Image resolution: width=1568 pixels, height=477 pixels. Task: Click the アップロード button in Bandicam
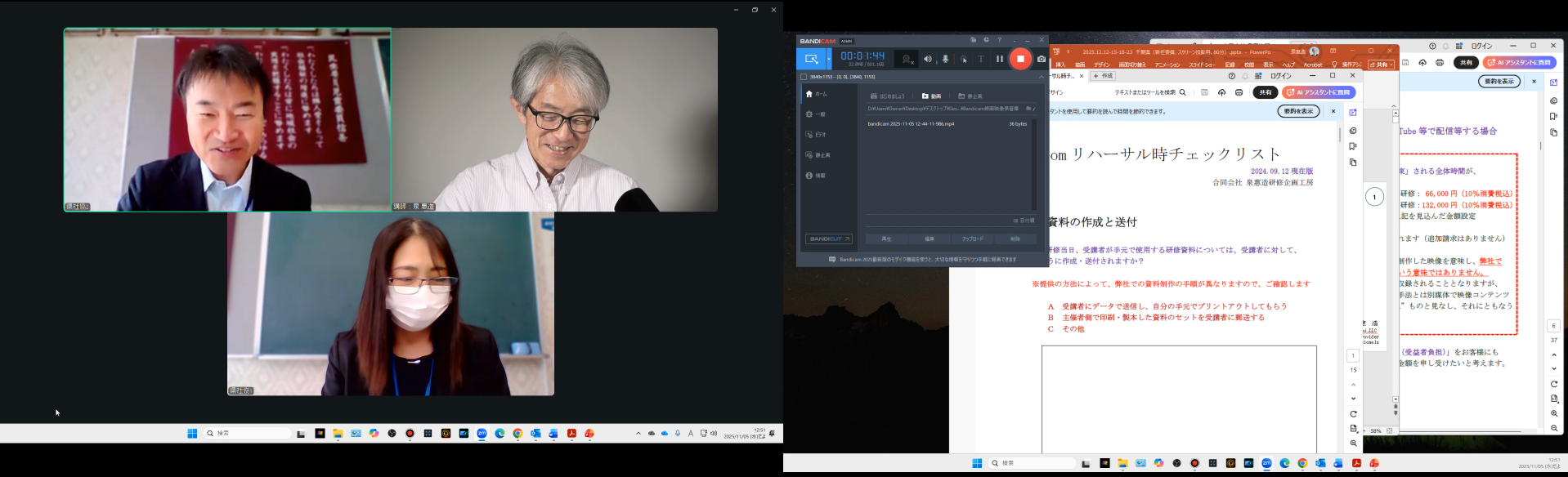(972, 239)
